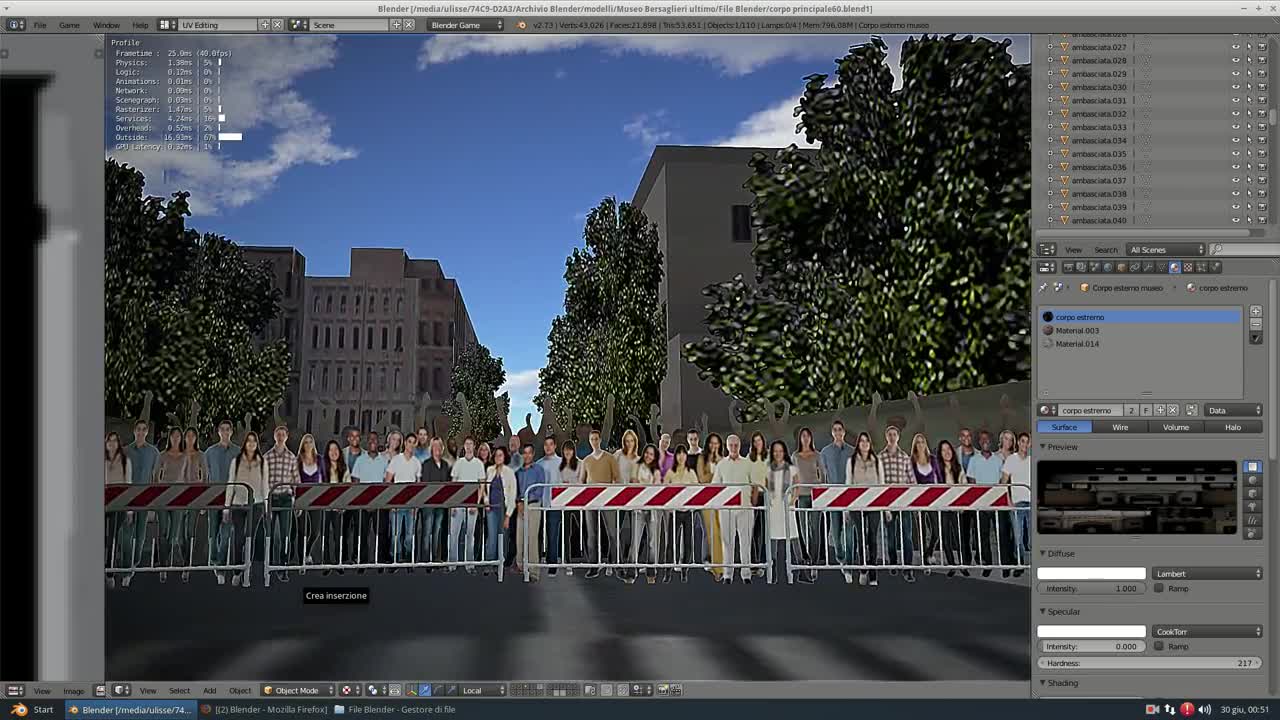The image size is (1280, 720).
Task: Enable the Specular Ramp checkbox
Action: pyautogui.click(x=1159, y=646)
